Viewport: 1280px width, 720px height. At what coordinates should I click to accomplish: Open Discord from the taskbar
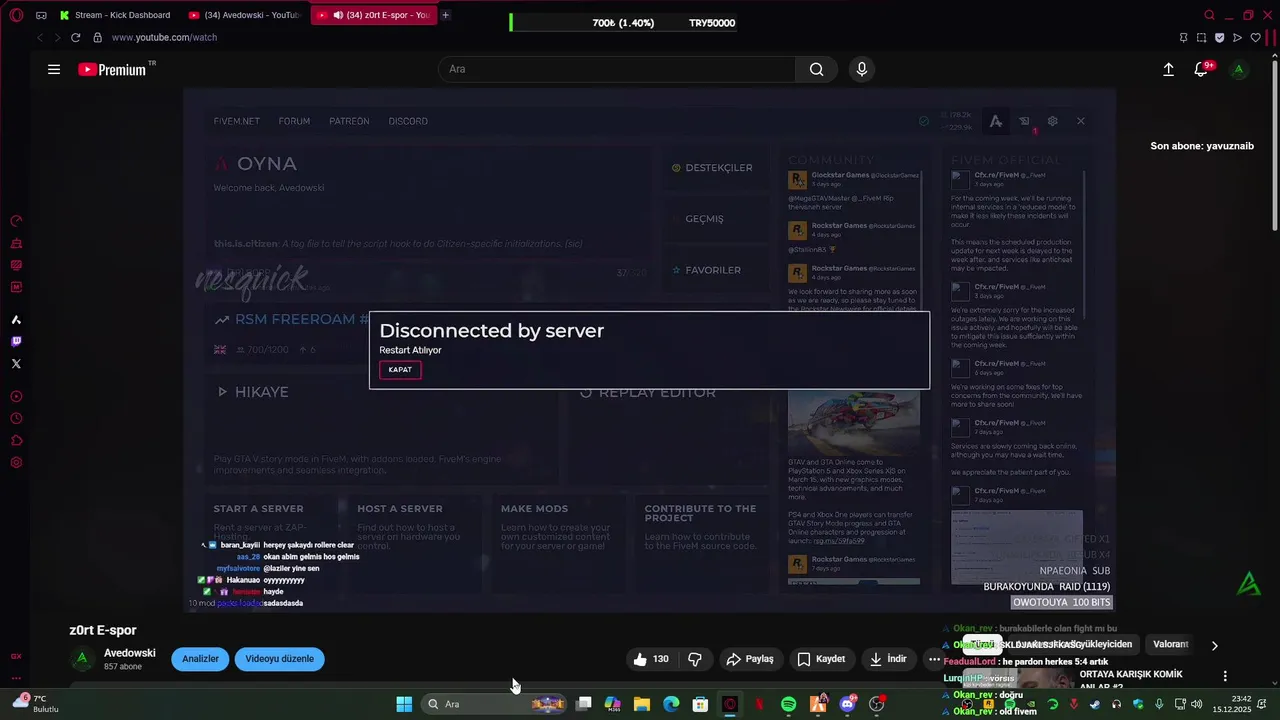tap(848, 704)
